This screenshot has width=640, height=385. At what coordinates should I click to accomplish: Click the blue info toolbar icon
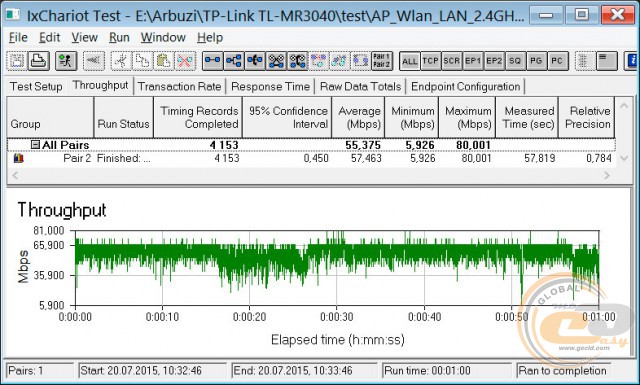pos(632,61)
